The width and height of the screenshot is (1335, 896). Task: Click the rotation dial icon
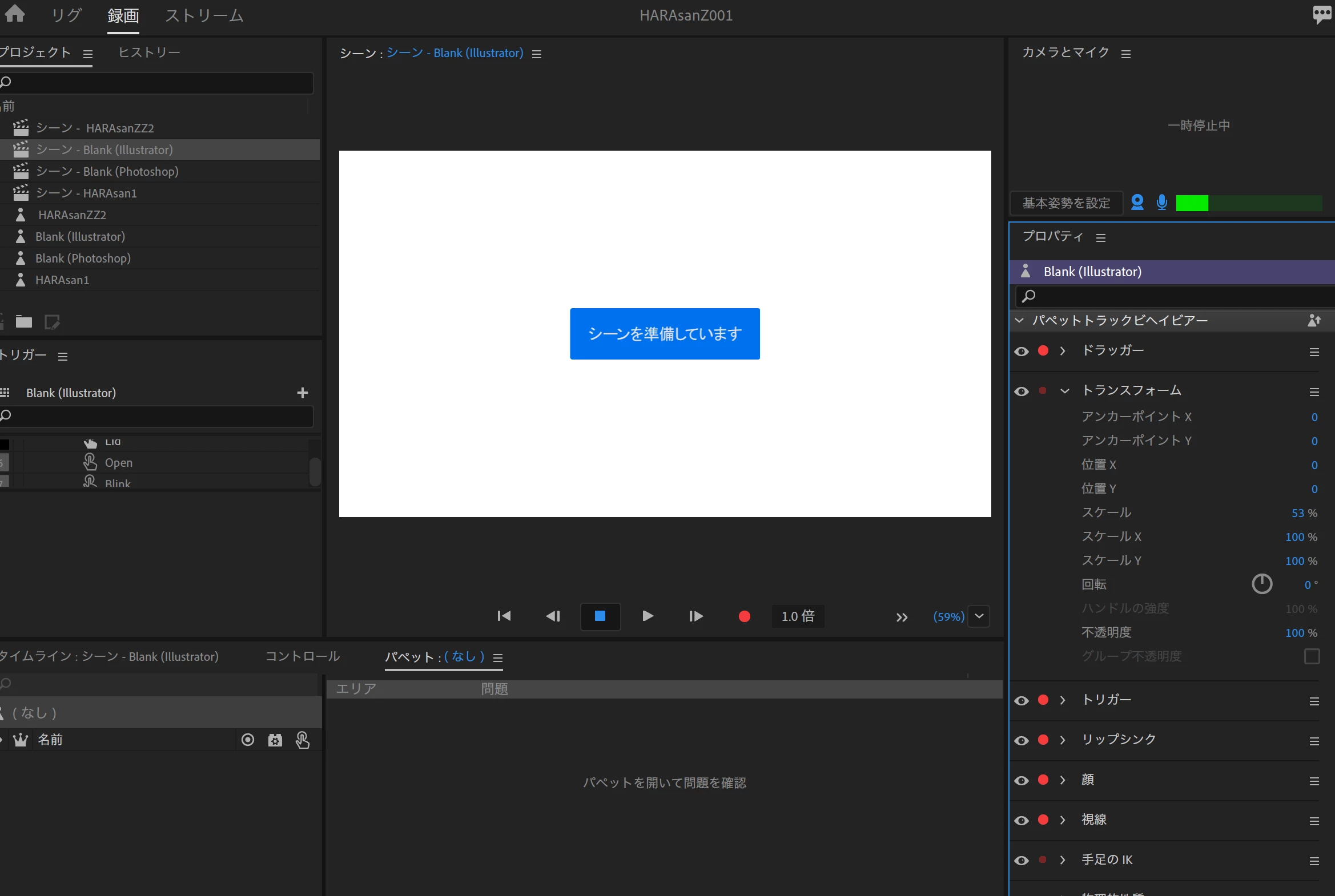pos(1261,584)
